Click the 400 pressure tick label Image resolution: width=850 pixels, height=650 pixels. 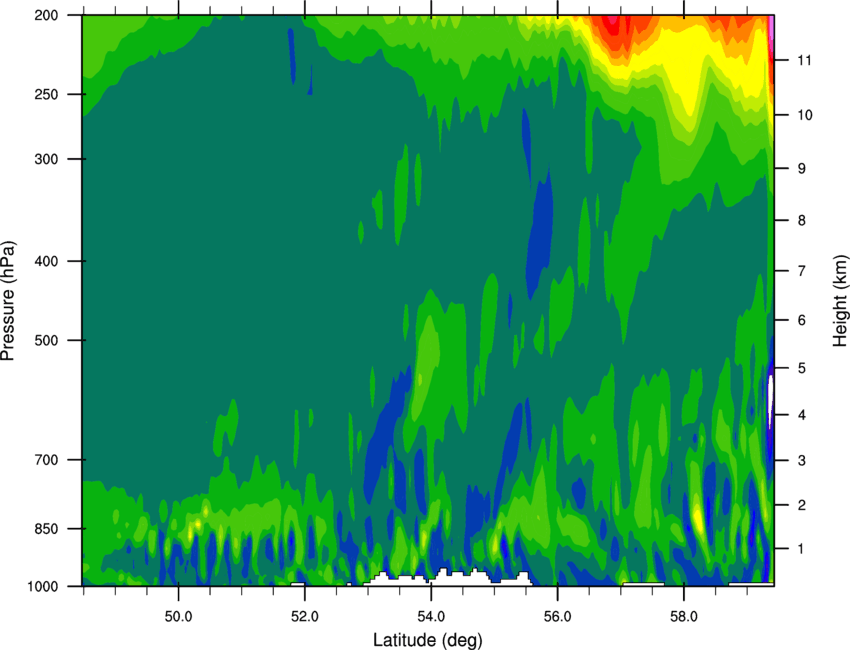(x=46, y=261)
